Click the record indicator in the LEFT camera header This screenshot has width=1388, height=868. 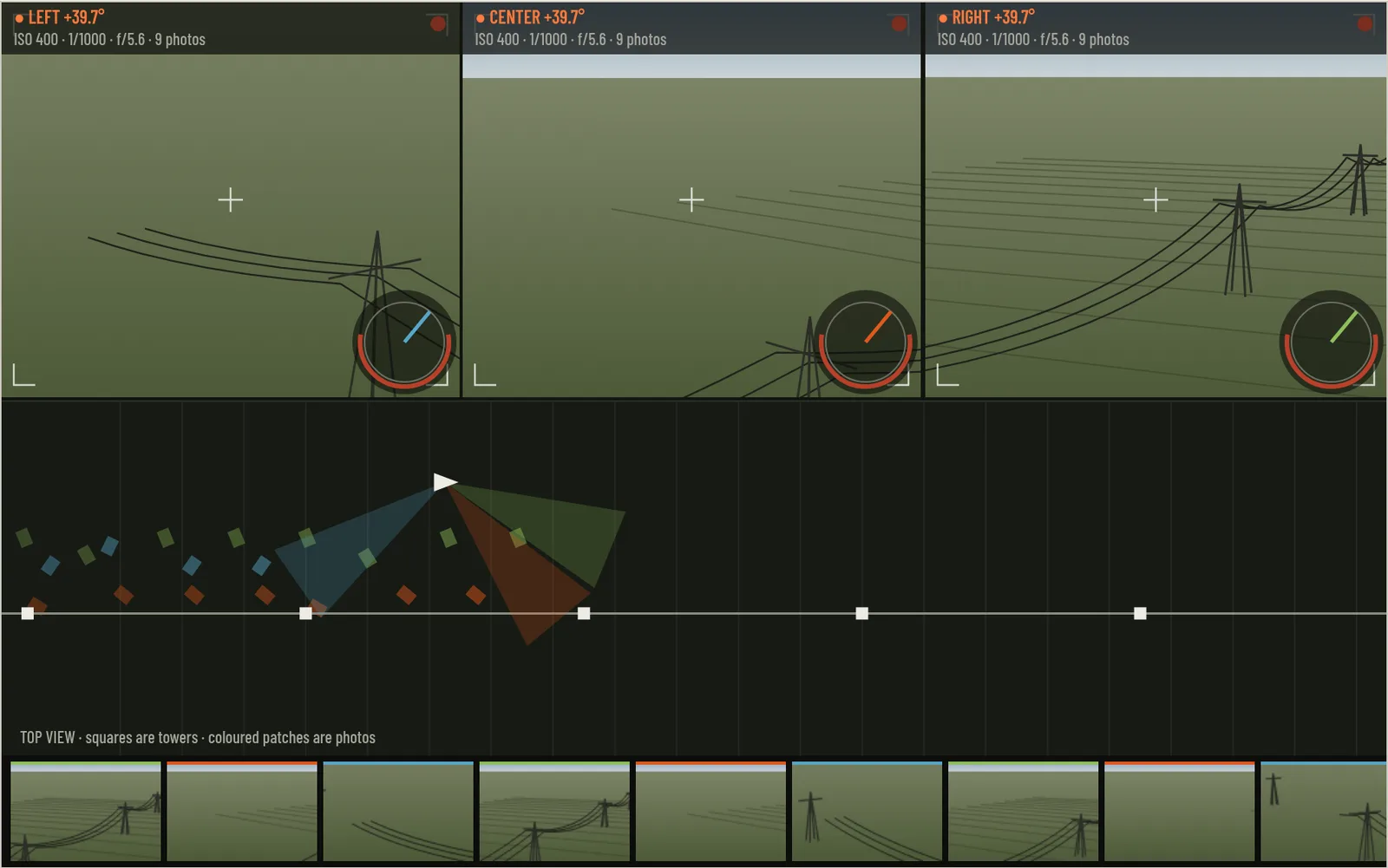[438, 24]
